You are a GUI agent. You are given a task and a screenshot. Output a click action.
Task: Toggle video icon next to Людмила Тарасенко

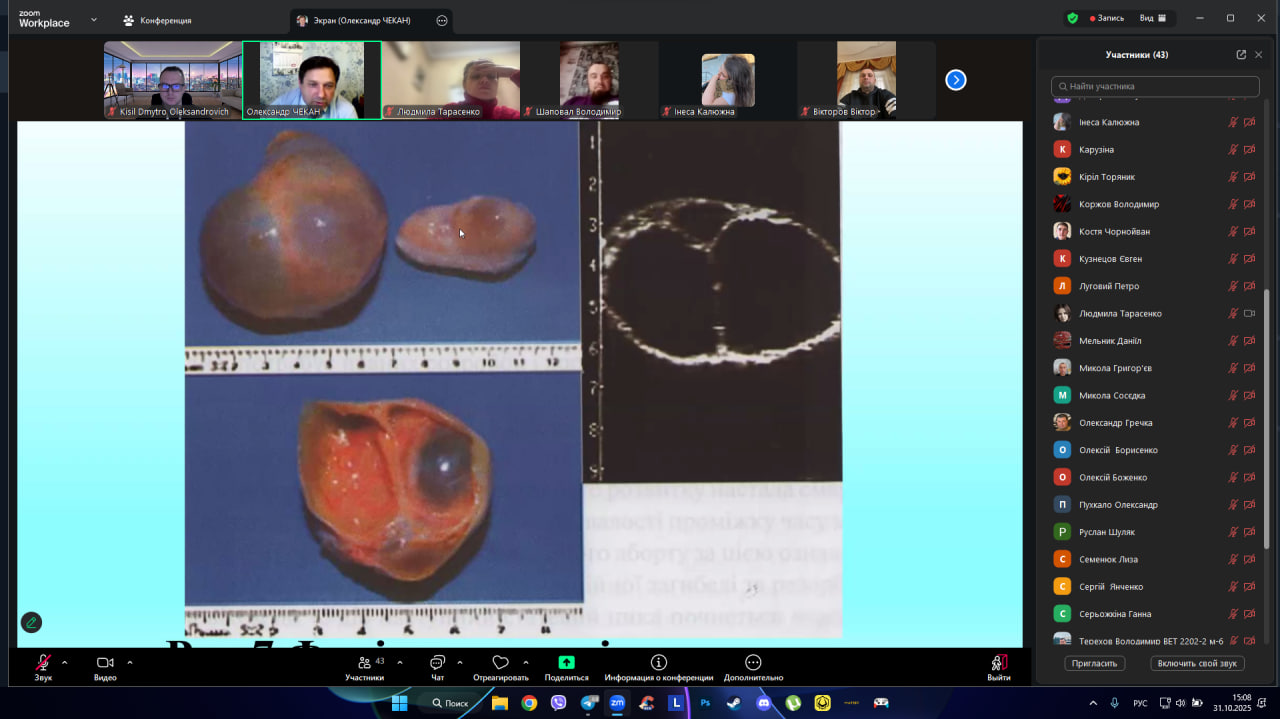(1249, 313)
